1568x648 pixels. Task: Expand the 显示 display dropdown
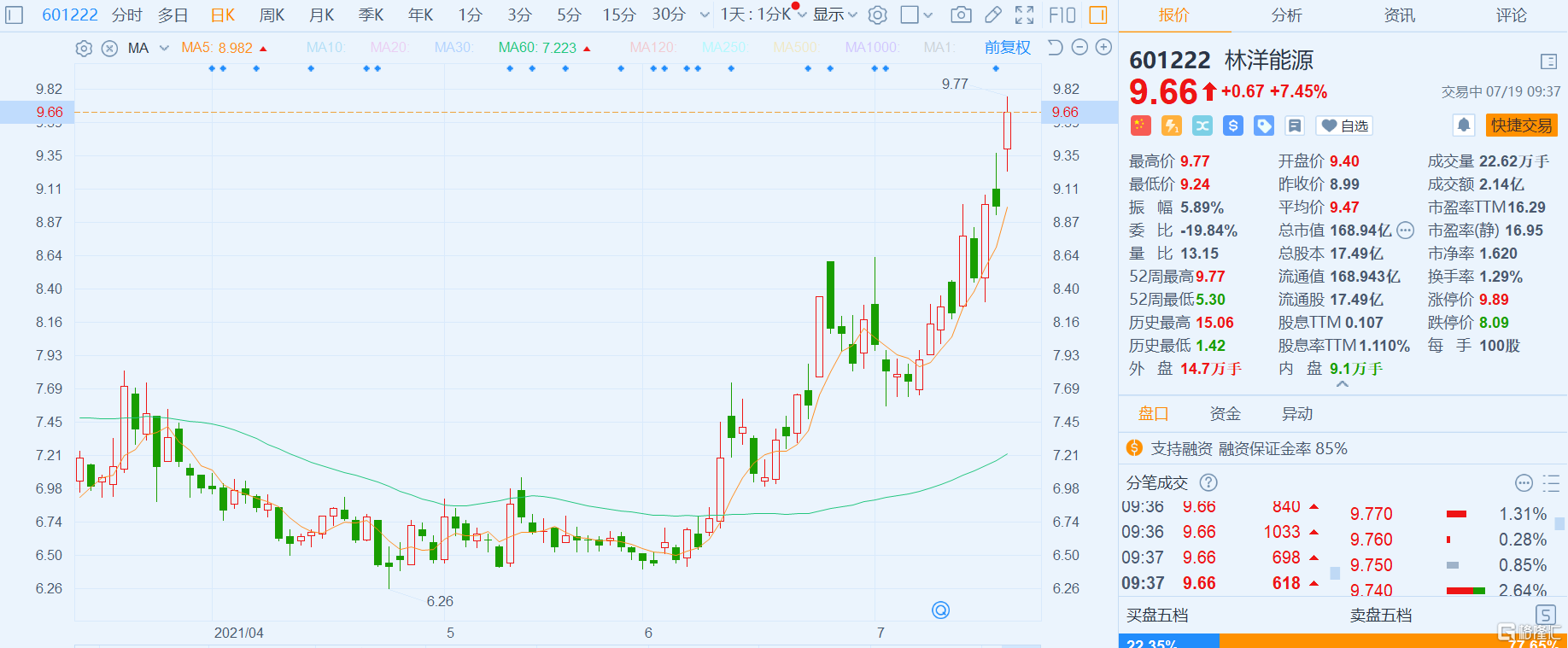[x=834, y=15]
